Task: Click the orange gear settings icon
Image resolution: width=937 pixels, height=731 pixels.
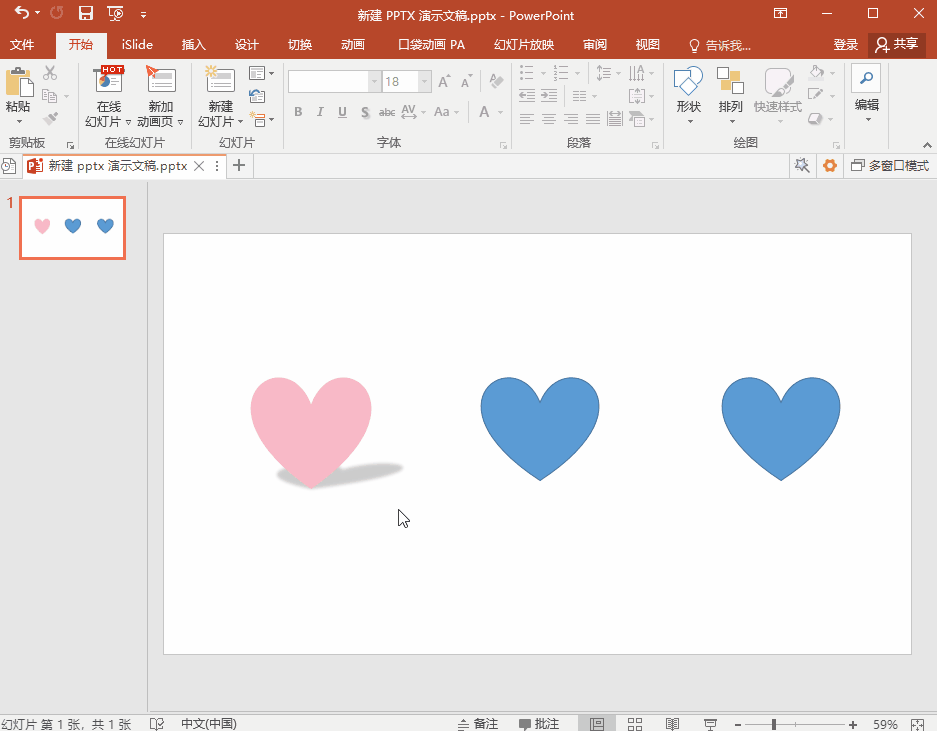Action: [x=829, y=166]
